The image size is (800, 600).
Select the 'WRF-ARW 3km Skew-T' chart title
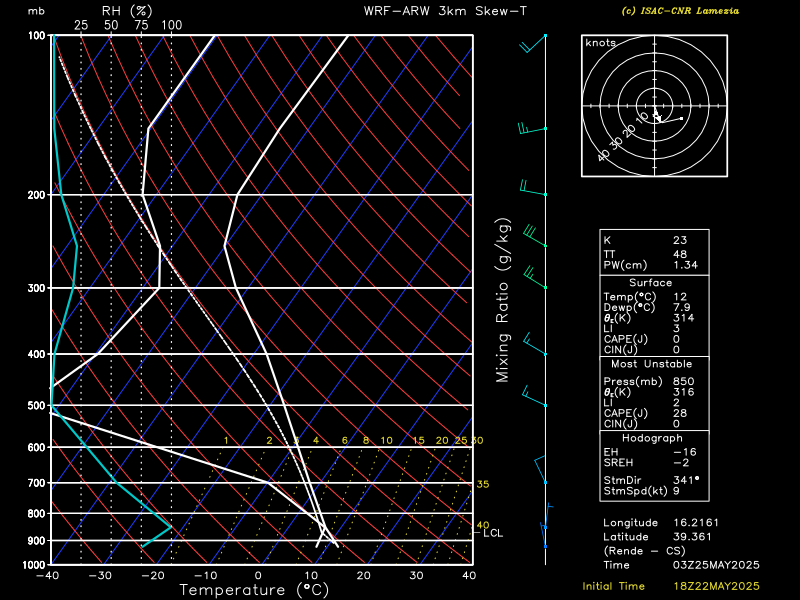coord(445,11)
